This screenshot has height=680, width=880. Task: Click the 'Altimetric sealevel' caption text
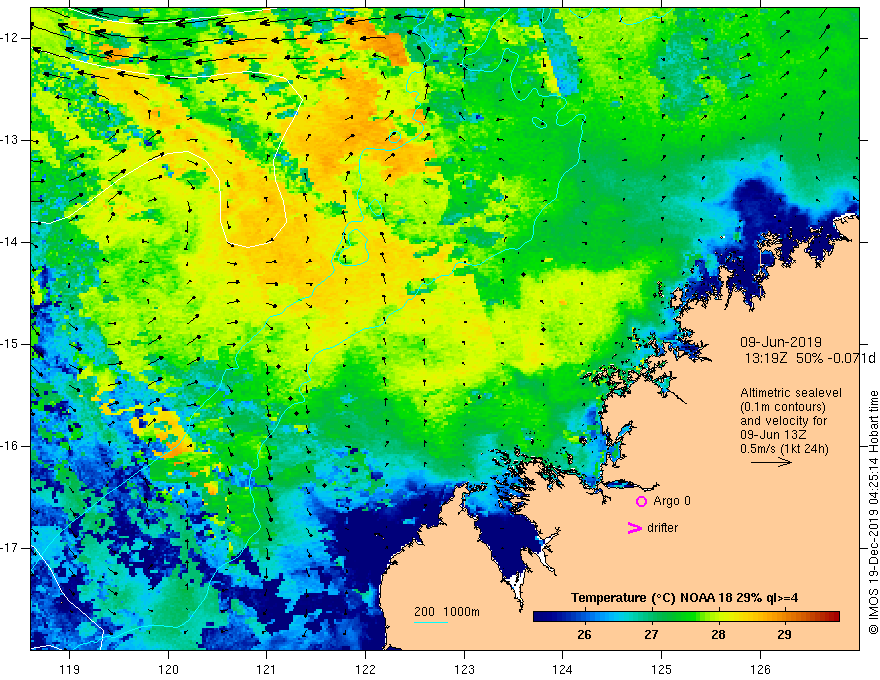pyautogui.click(x=791, y=393)
